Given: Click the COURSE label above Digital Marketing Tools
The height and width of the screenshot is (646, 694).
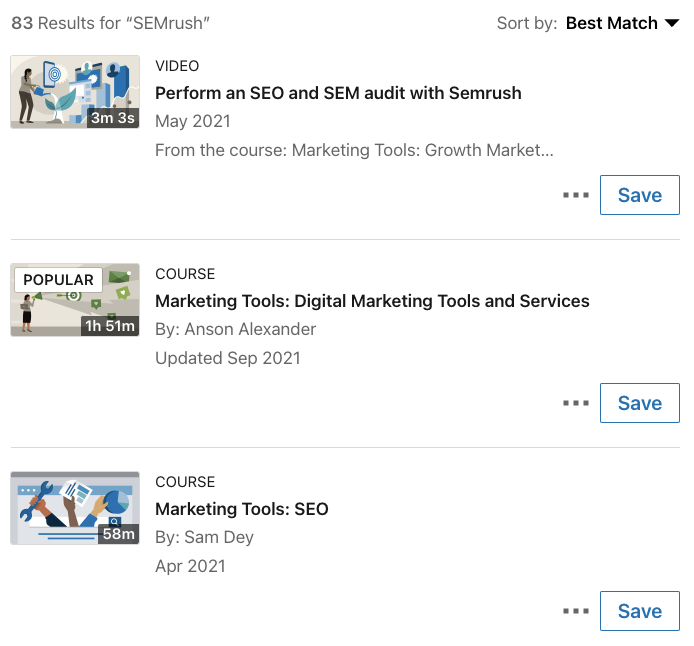Looking at the screenshot, I should 185,274.
